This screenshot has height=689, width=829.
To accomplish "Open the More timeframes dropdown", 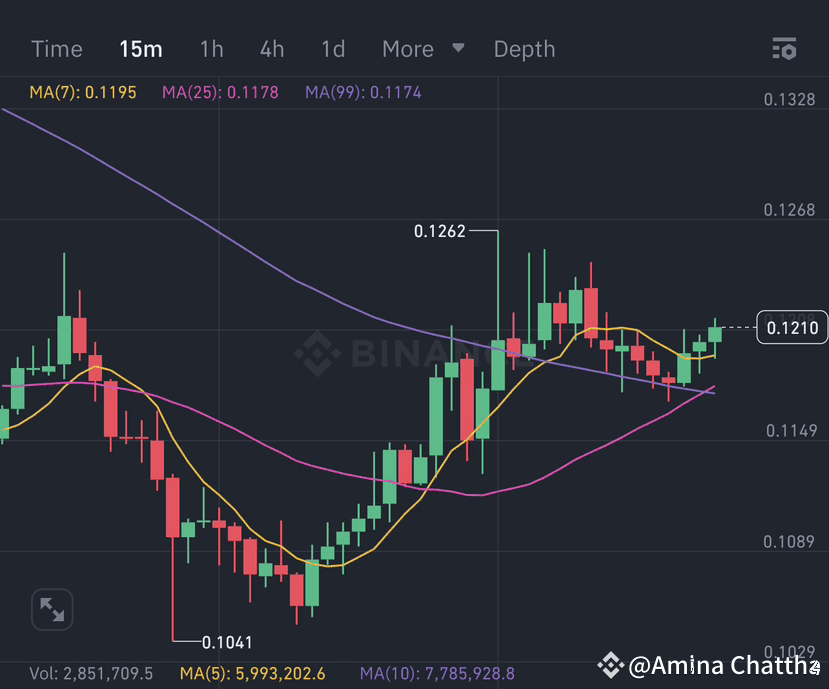I will tap(407, 48).
